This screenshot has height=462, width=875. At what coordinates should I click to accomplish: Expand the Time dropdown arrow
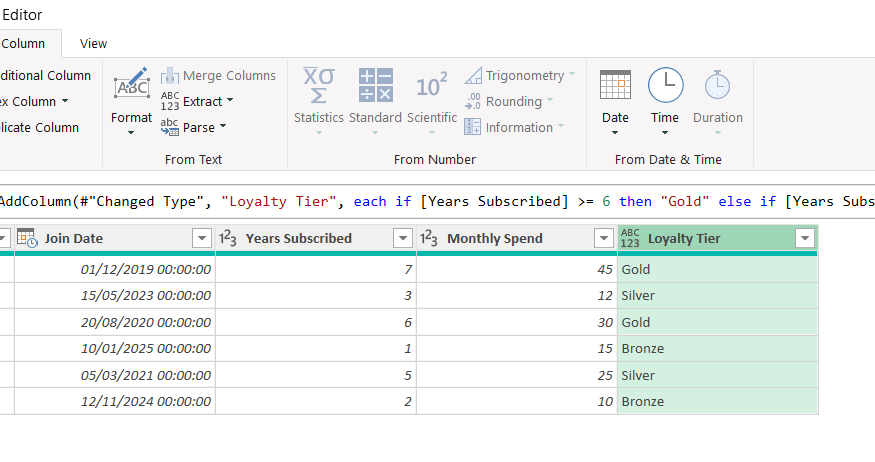(665, 133)
